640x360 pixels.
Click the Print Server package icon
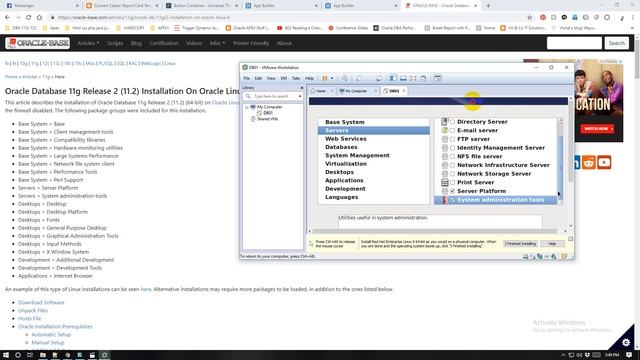445,182
